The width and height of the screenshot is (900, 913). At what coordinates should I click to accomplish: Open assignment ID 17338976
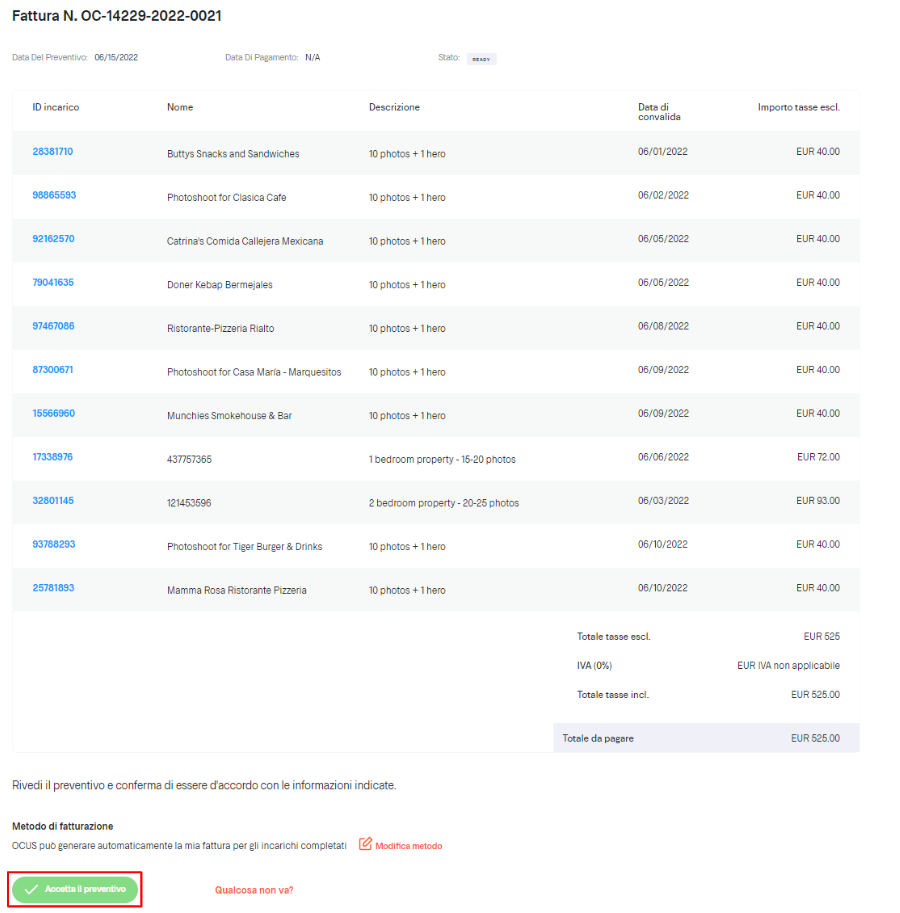pyautogui.click(x=52, y=457)
